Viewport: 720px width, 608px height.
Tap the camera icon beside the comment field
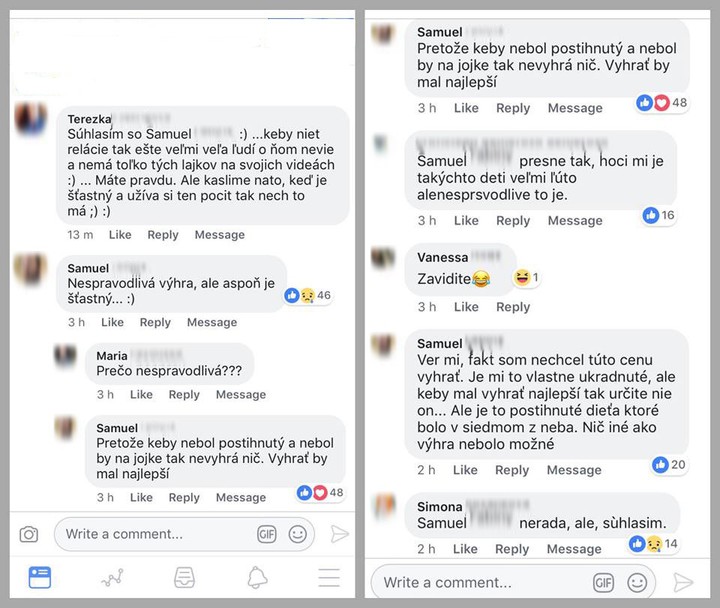click(x=29, y=534)
